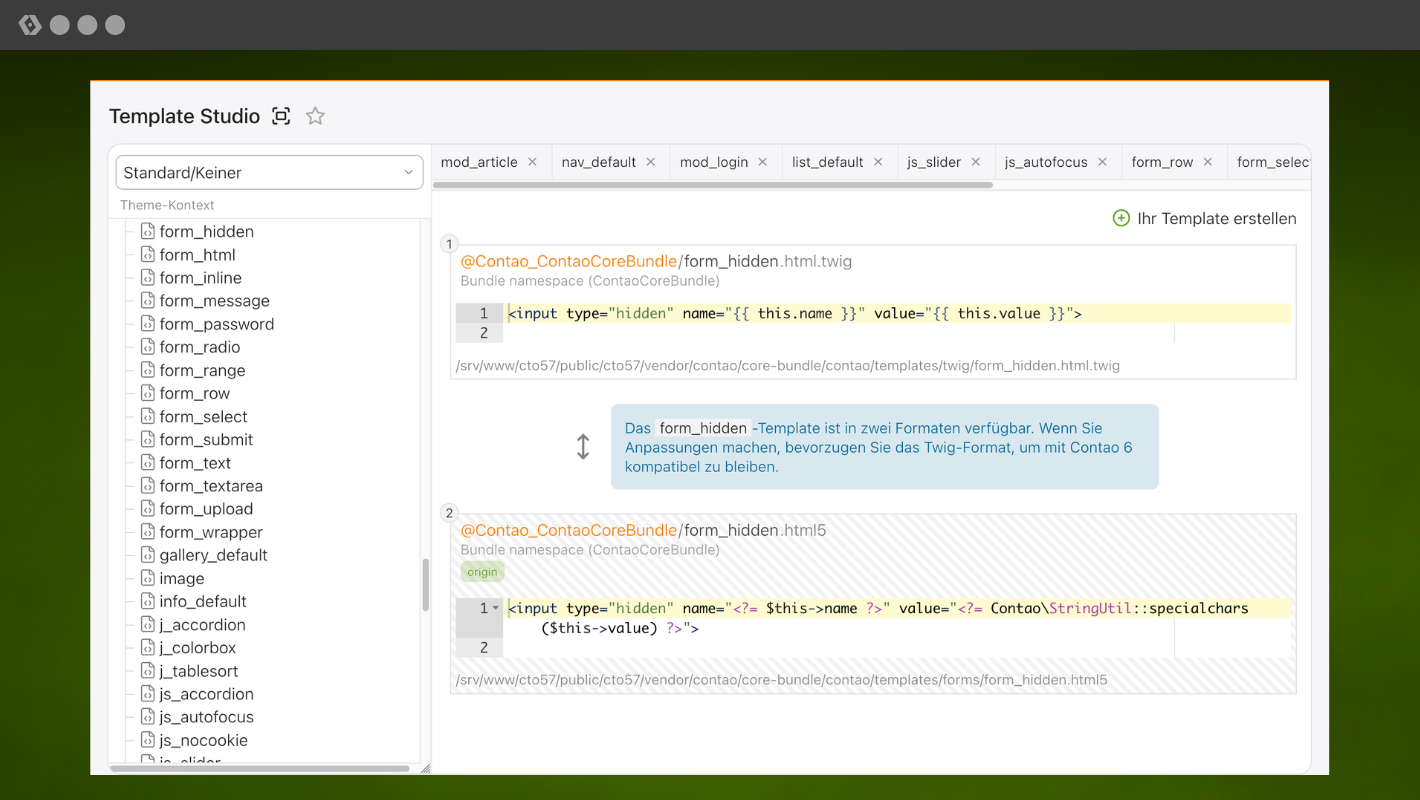Image resolution: width=1420 pixels, height=800 pixels.
Task: Switch to the mod_login tab
Action: [x=713, y=162]
